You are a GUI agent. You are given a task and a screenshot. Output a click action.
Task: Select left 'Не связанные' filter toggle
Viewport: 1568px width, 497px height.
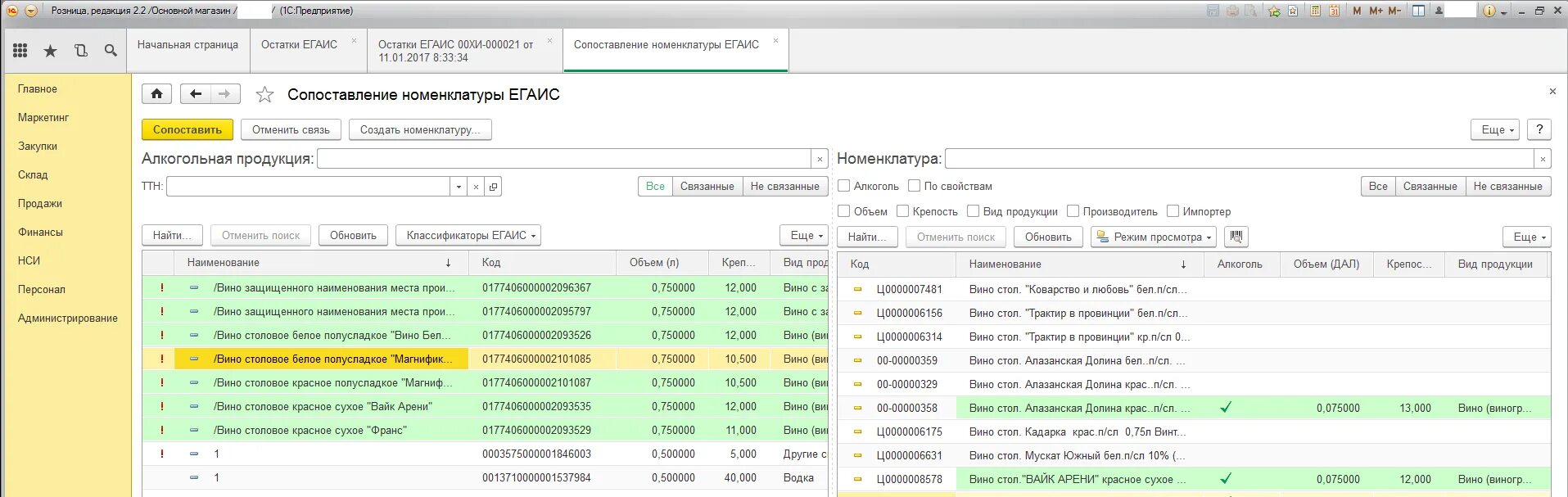(x=784, y=186)
